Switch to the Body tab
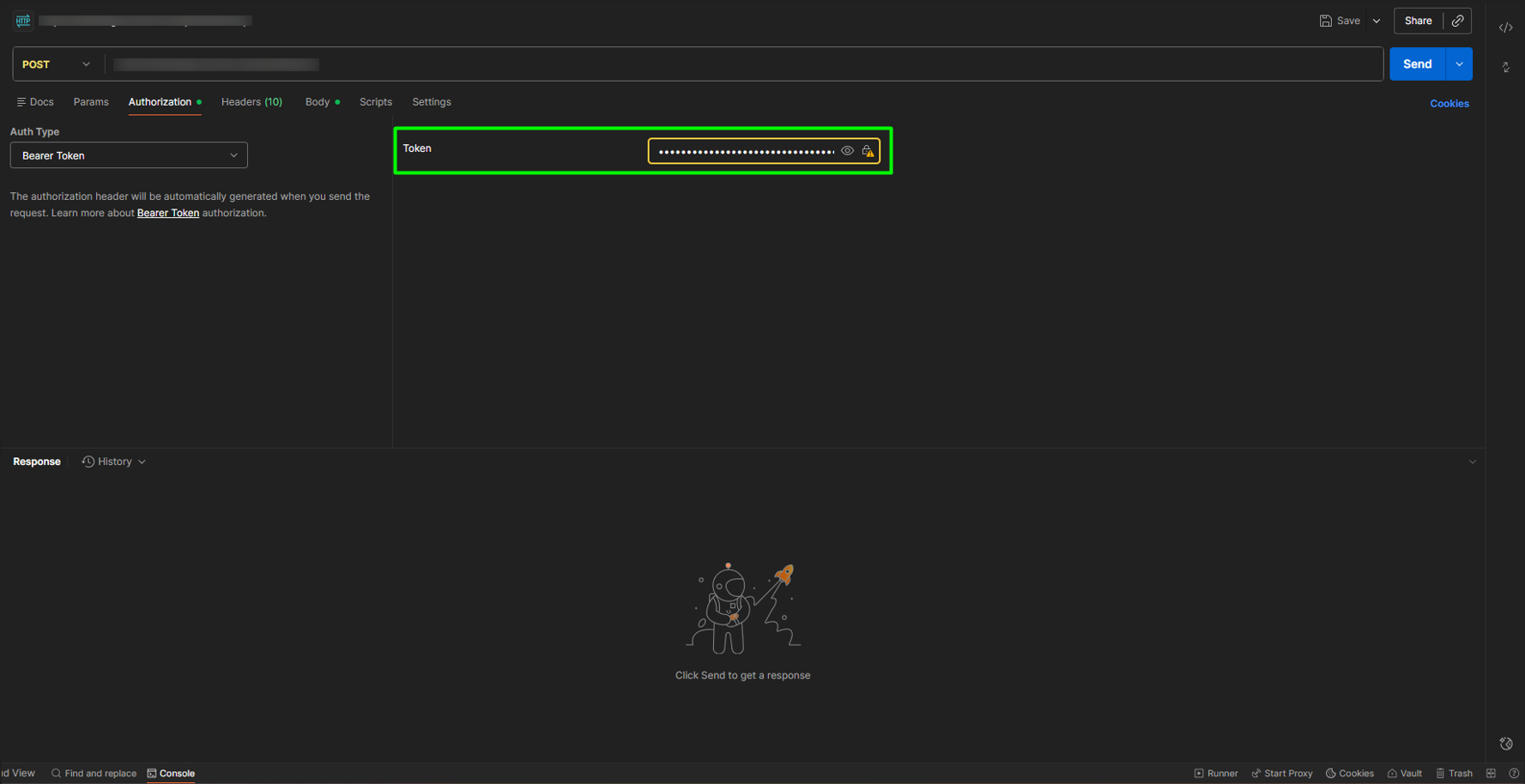The image size is (1525, 784). (318, 102)
